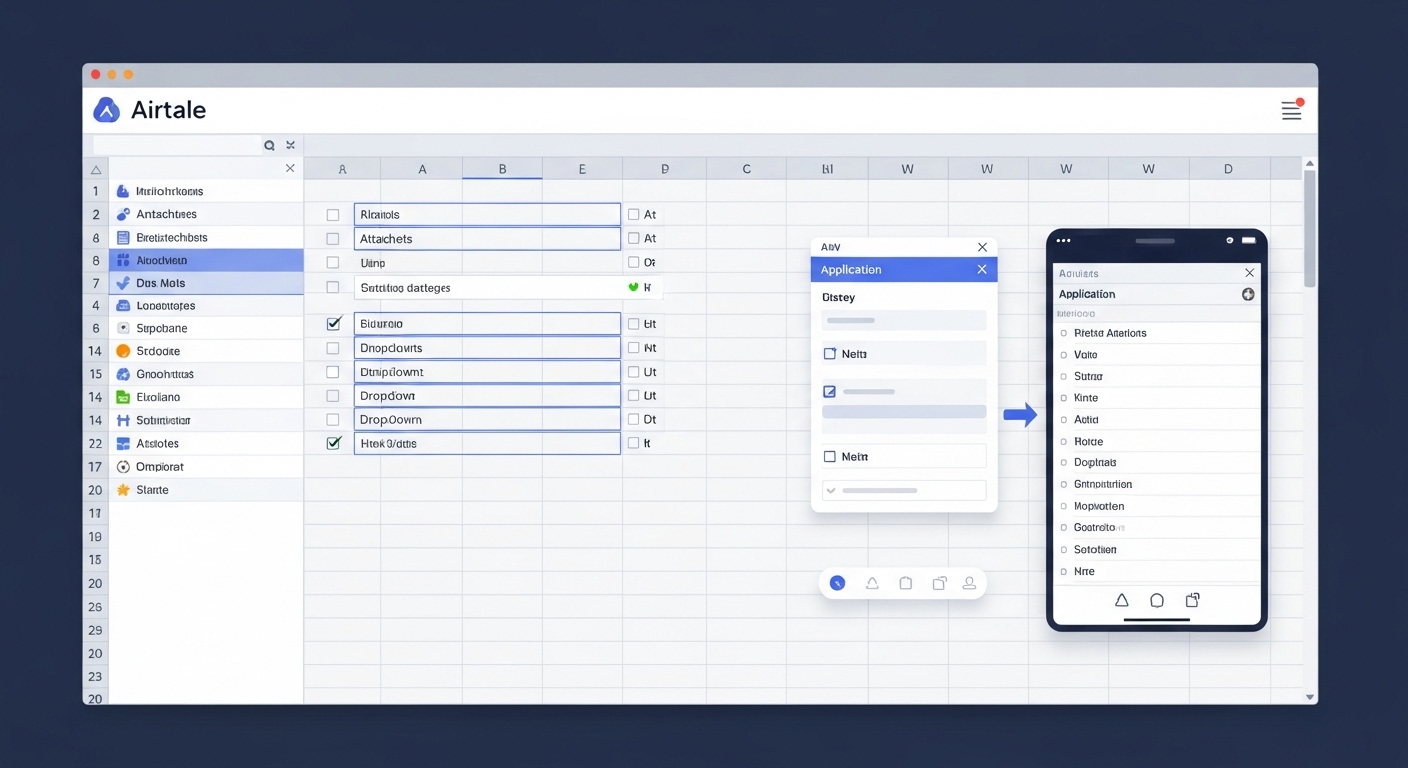Image resolution: width=1408 pixels, height=768 pixels.
Task: Click the Gnoohtttas sidebar icon
Action: [x=123, y=374]
